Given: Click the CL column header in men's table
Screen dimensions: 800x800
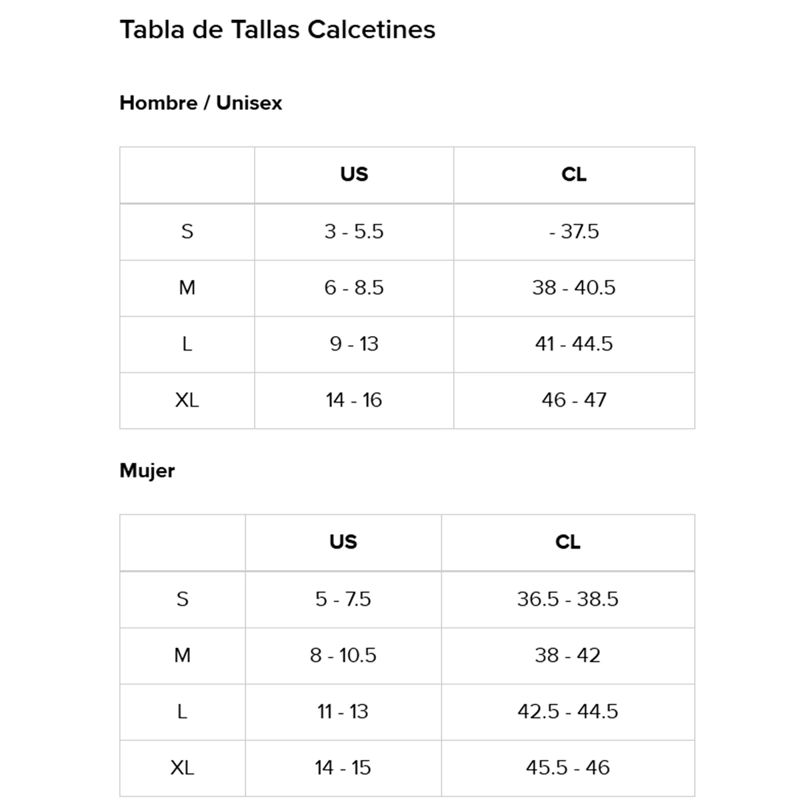Looking at the screenshot, I should (574, 175).
